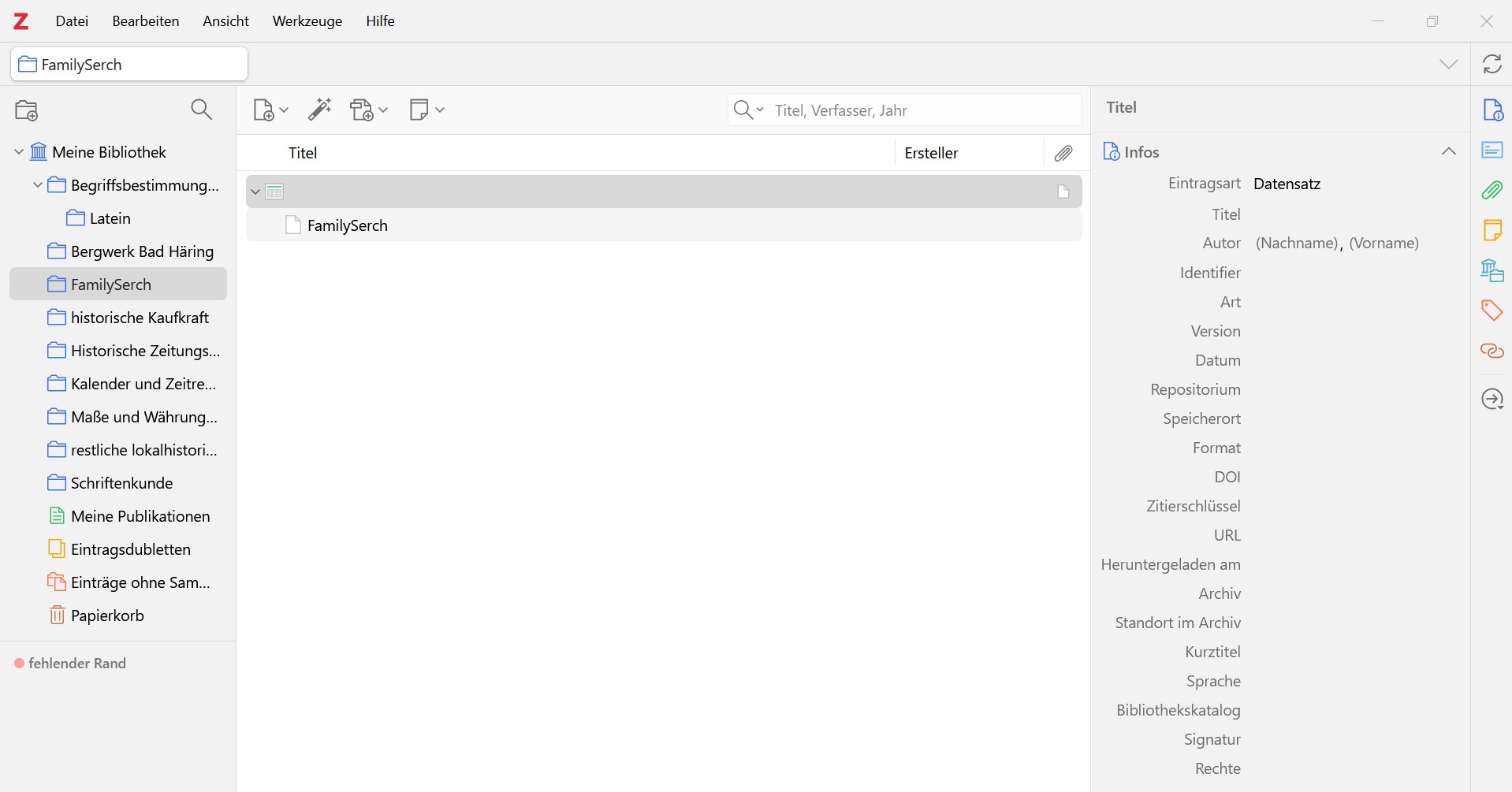Collapse Meine Bibliothek tree
The height and width of the screenshot is (792, 1512).
[19, 152]
